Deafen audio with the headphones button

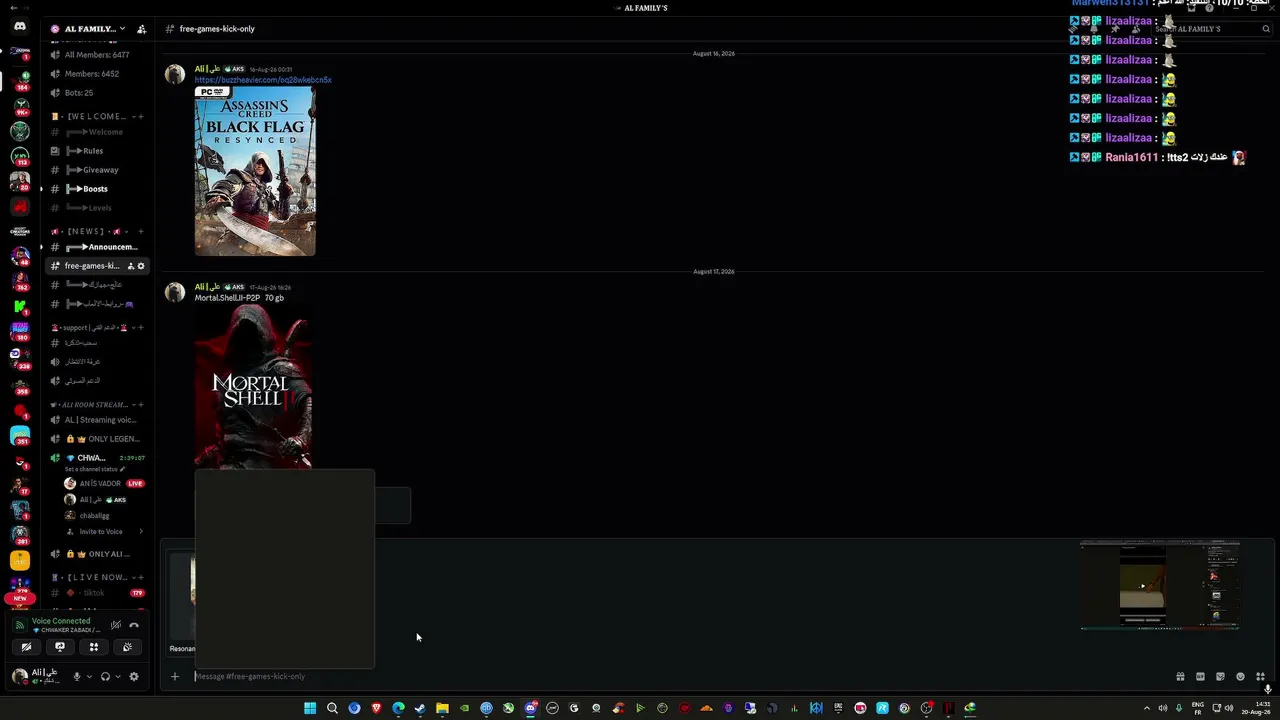pyautogui.click(x=105, y=677)
